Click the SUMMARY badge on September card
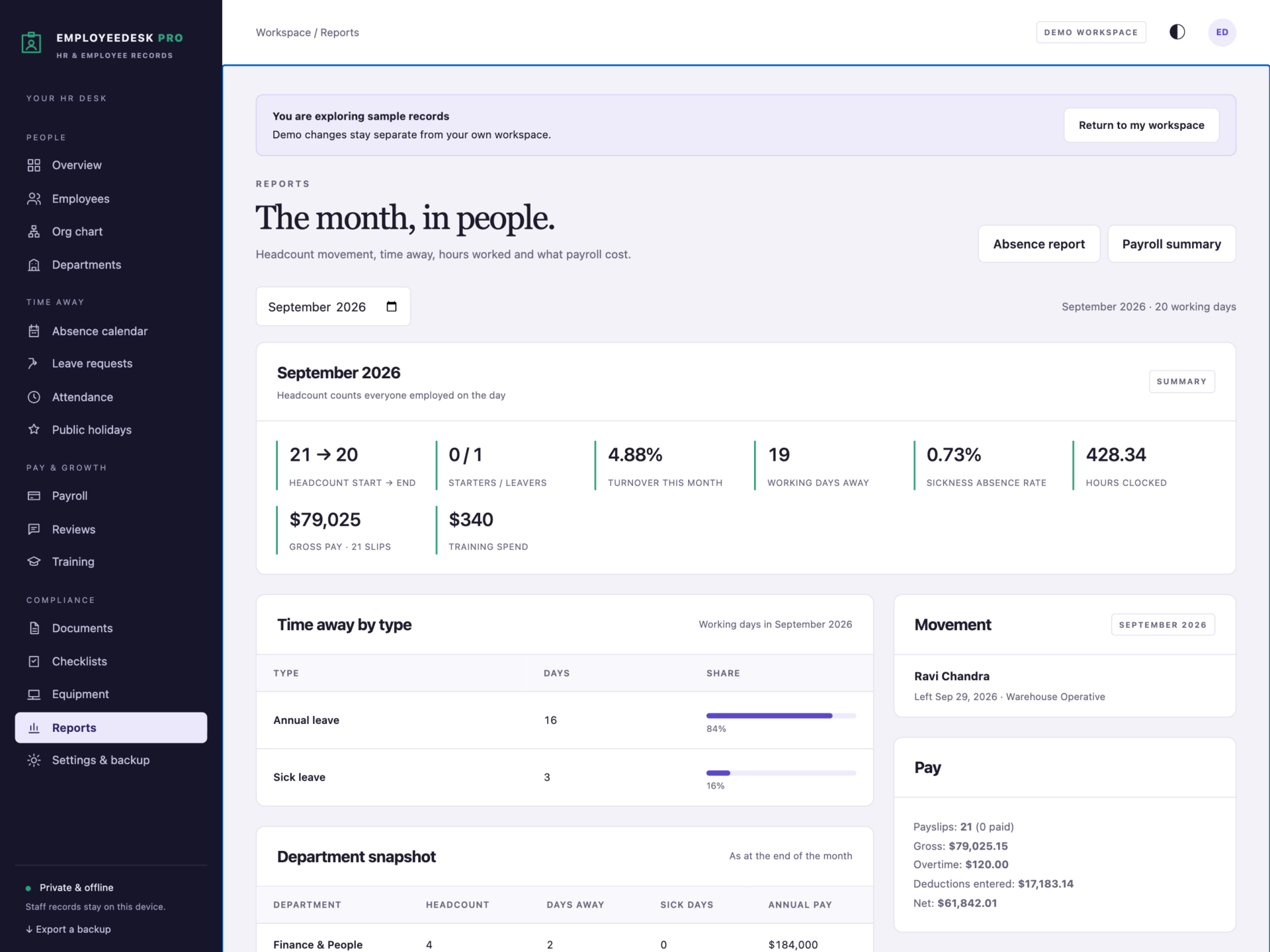Image resolution: width=1270 pixels, height=952 pixels. click(x=1181, y=381)
